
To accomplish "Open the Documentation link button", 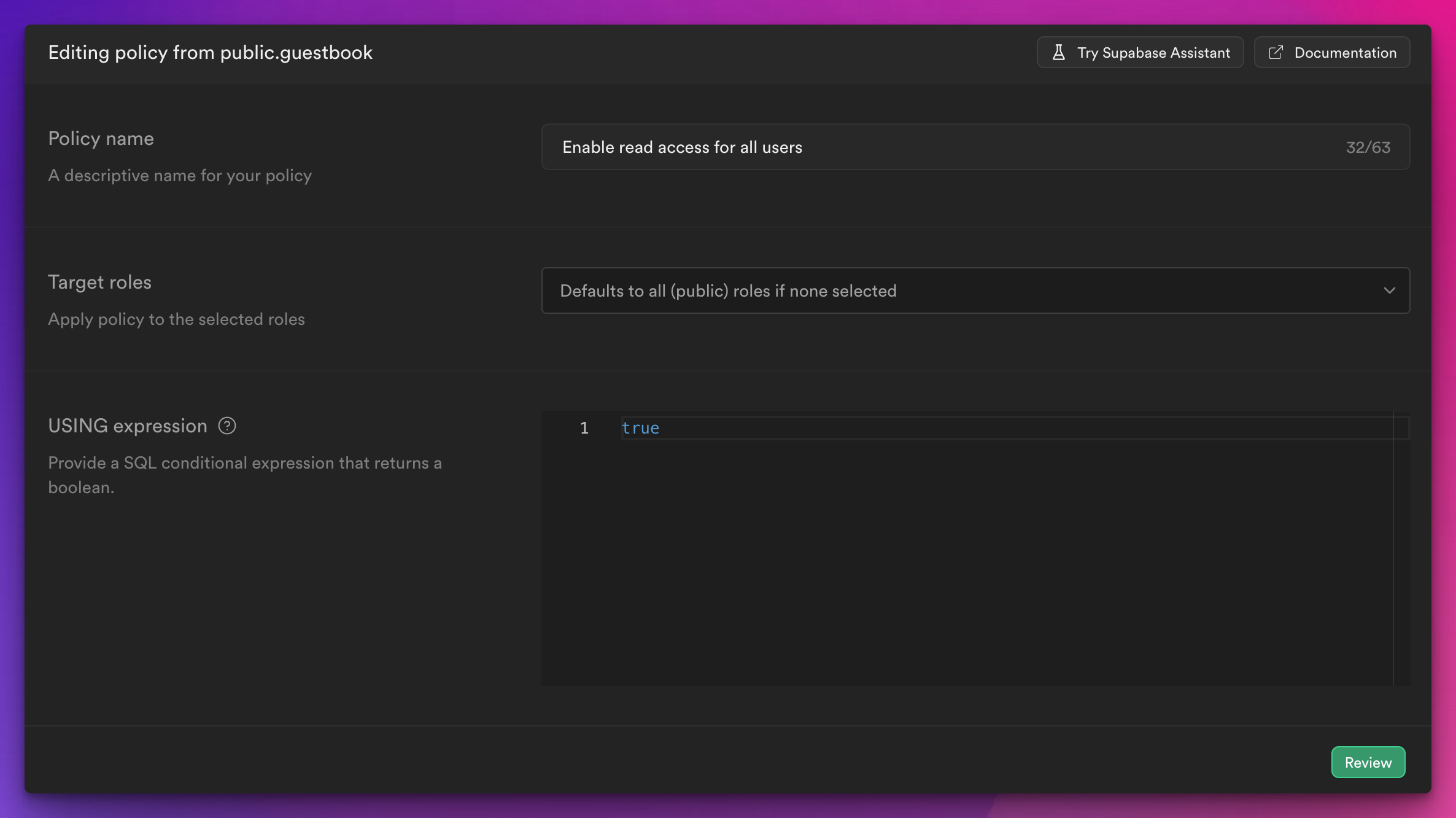I will tap(1331, 53).
